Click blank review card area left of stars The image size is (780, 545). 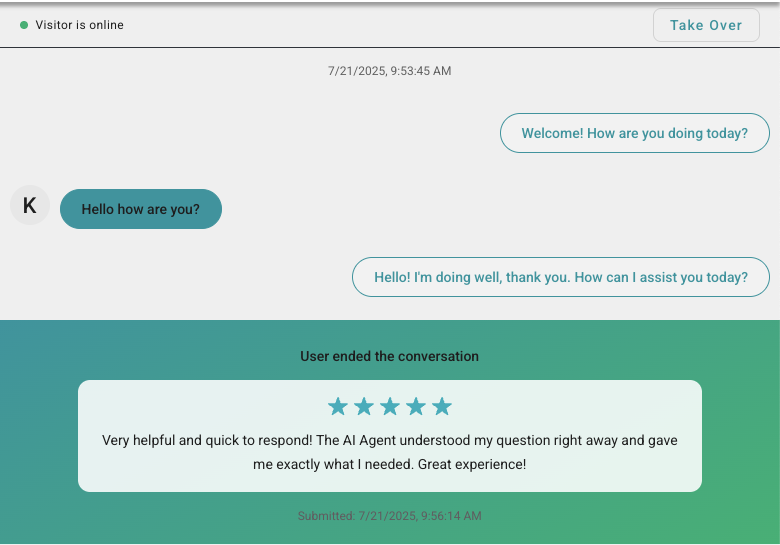[200, 406]
